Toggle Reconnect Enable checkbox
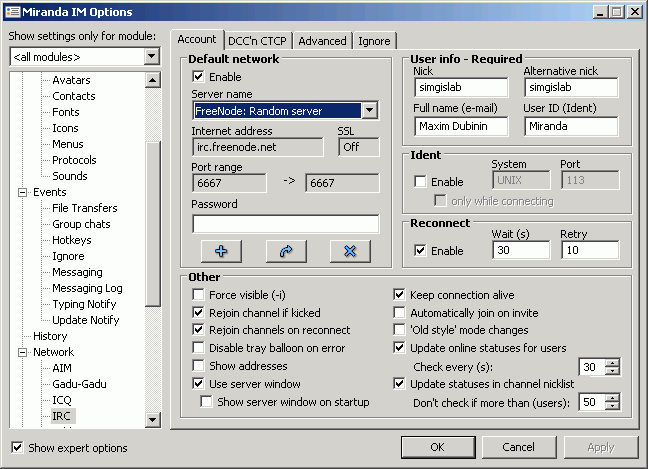The width and height of the screenshot is (648, 469). tap(420, 250)
